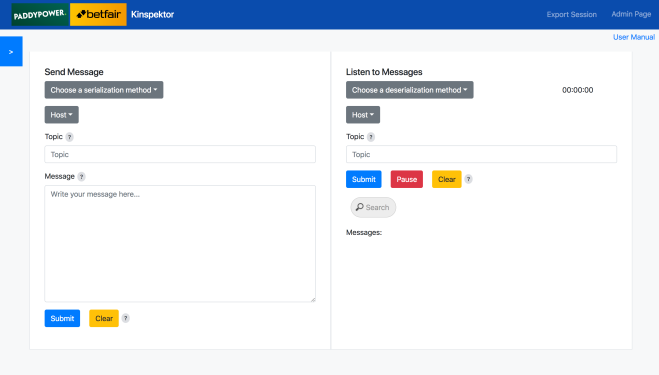The width and height of the screenshot is (659, 375).
Task: Open the User Manual link
Action: [x=634, y=37]
